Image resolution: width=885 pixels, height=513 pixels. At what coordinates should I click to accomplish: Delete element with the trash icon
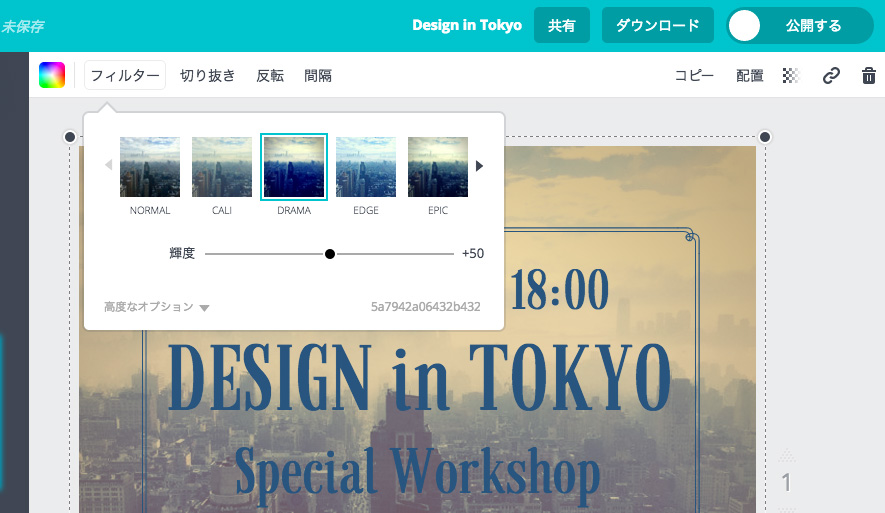coord(869,75)
